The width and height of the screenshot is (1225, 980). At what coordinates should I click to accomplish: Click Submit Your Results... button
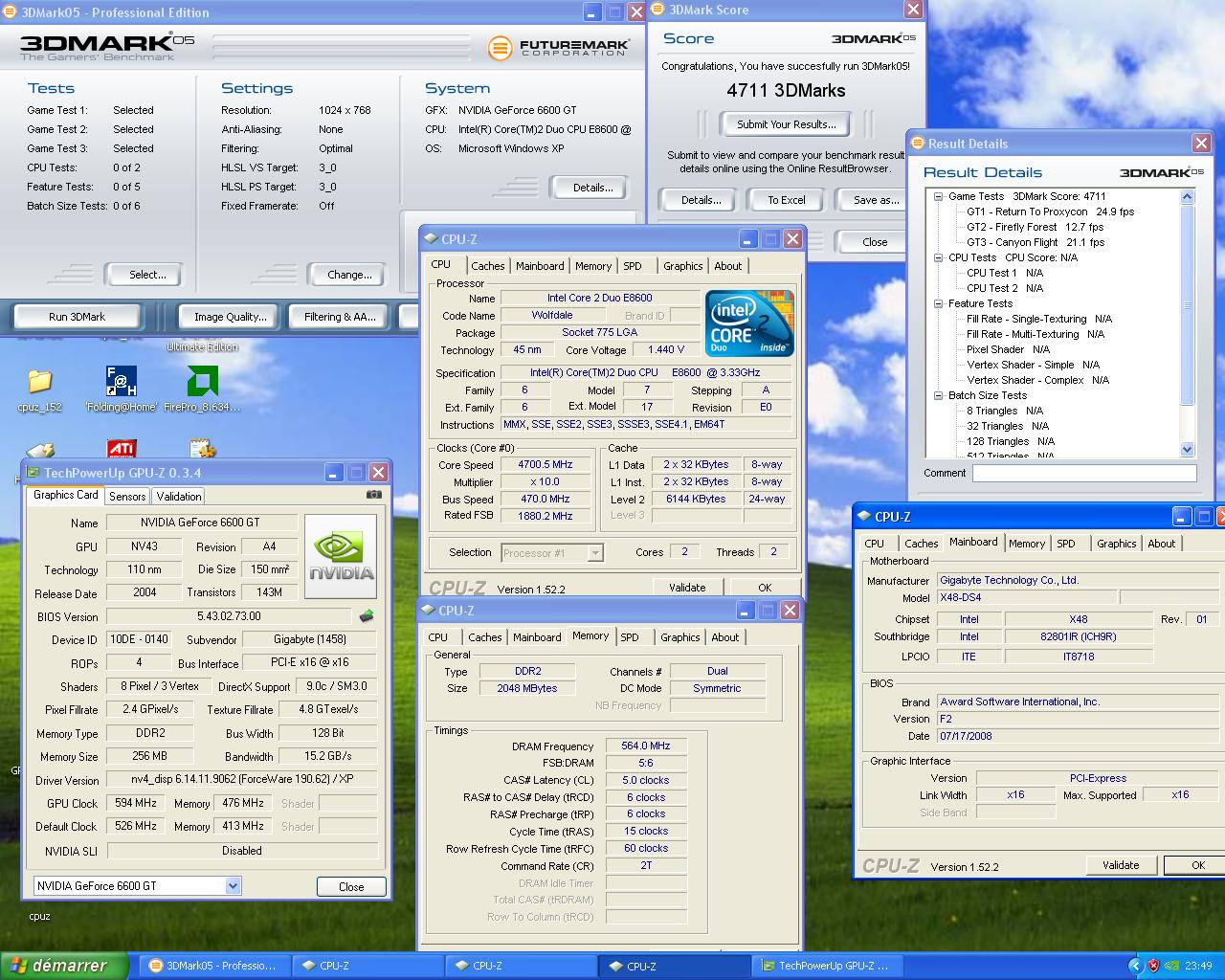[x=787, y=124]
